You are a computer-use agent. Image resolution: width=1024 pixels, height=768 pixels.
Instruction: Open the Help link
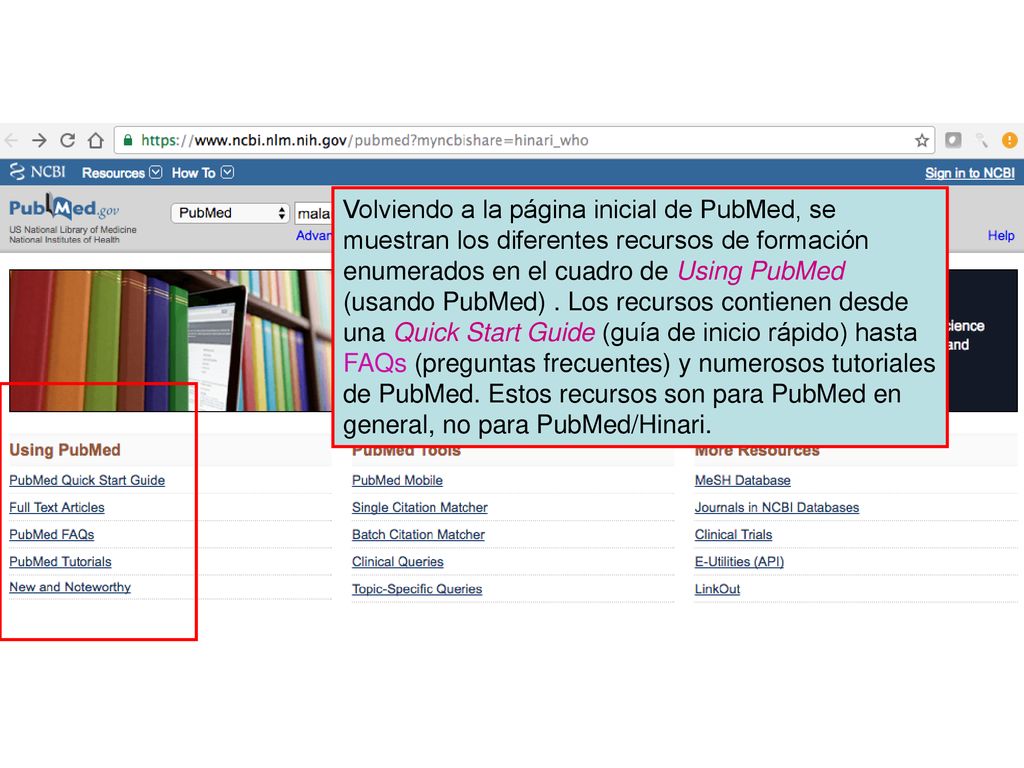coord(1000,236)
